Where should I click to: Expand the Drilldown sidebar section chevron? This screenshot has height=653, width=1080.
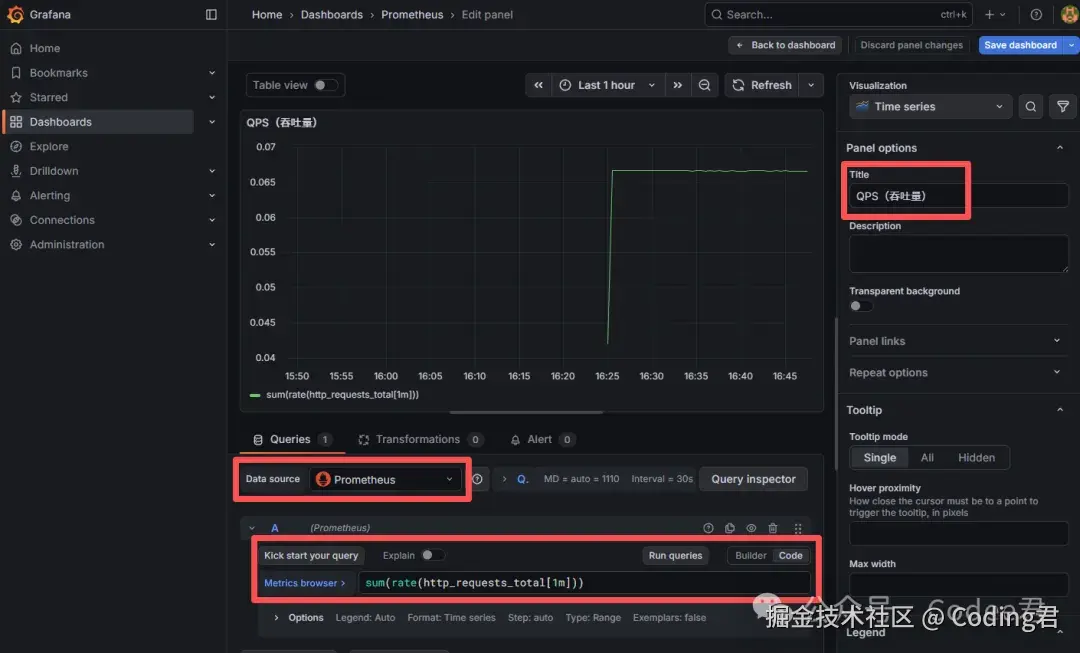click(x=212, y=171)
